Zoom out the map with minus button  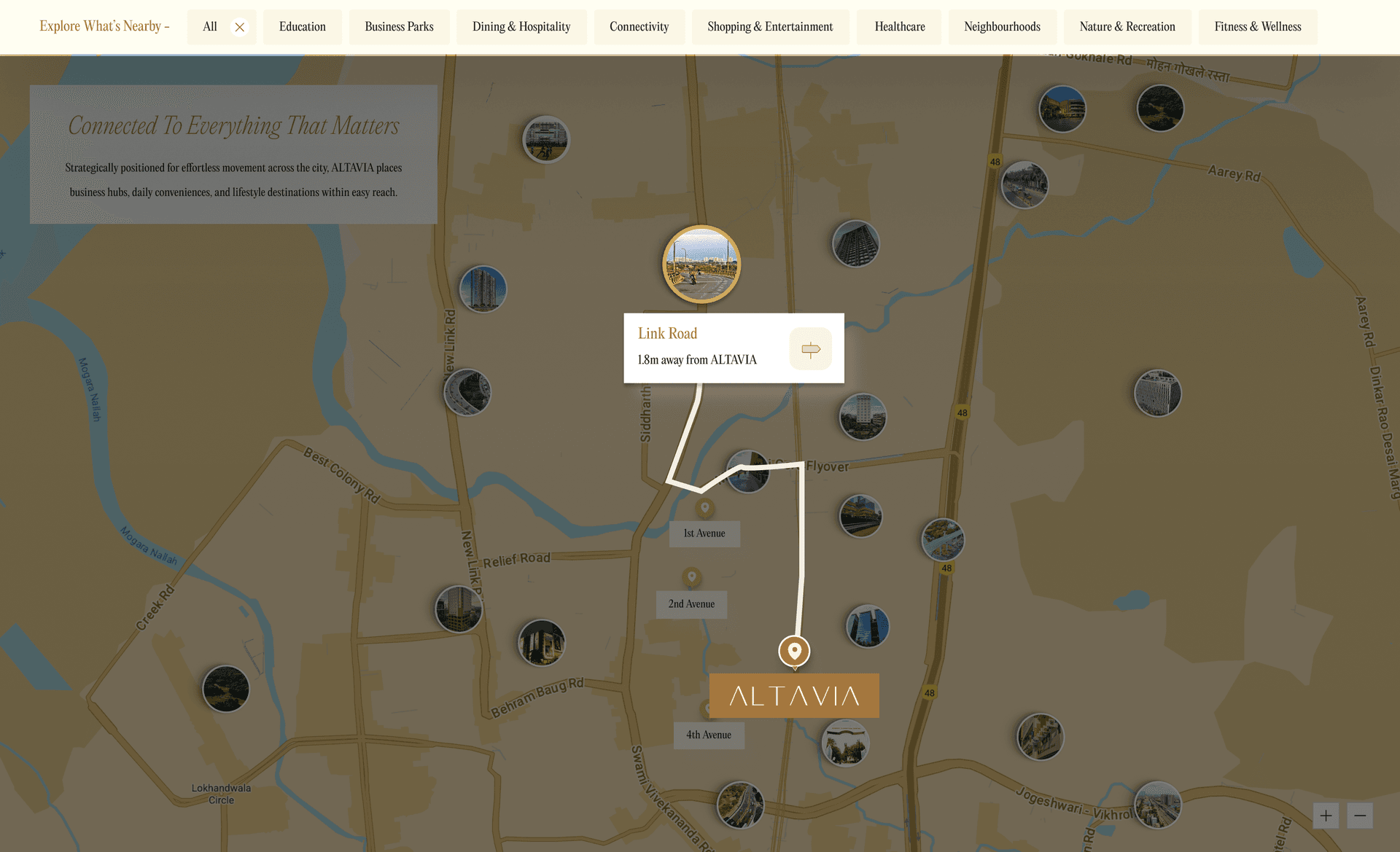tap(1360, 816)
